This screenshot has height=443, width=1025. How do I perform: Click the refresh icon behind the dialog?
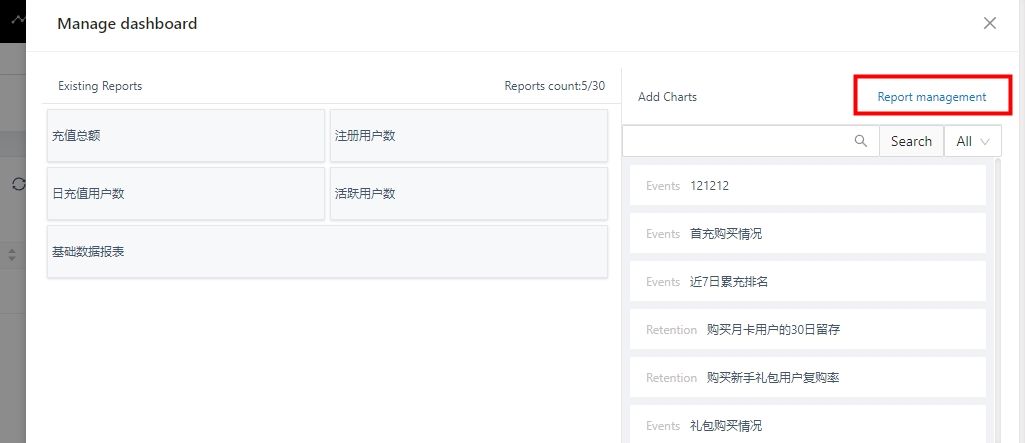tap(17, 184)
